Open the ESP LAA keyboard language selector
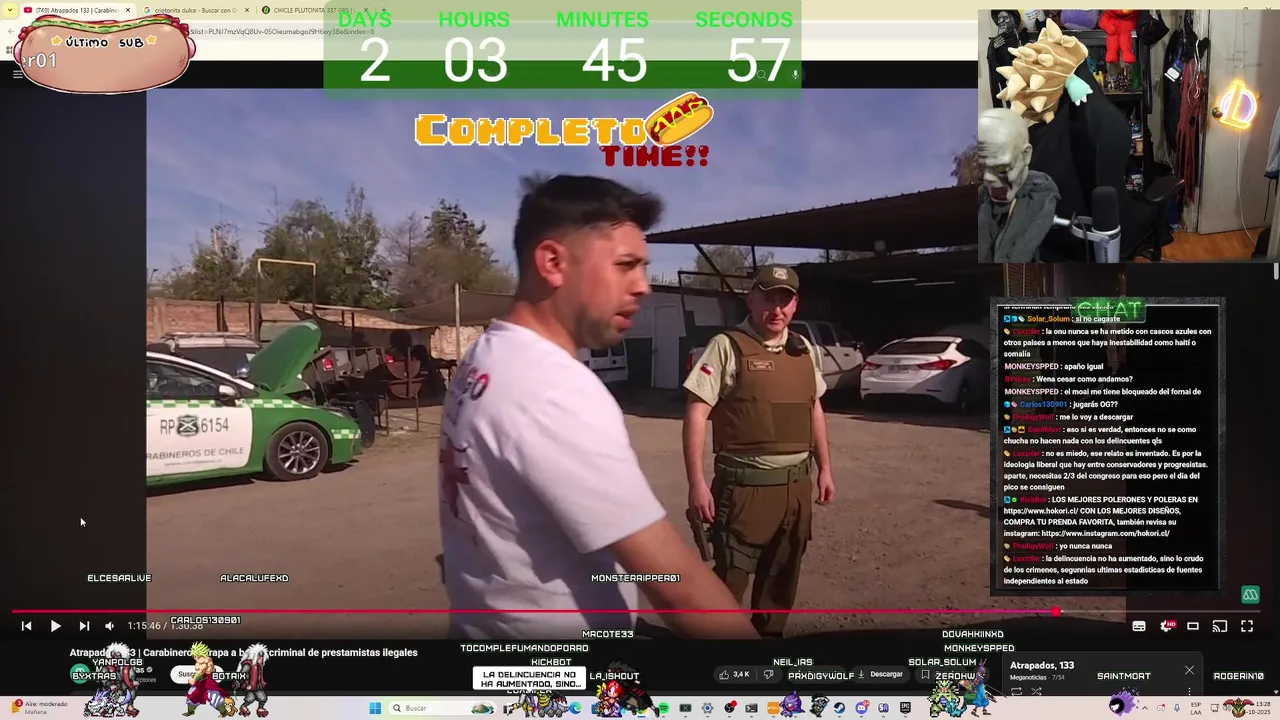Viewport: 1280px width, 720px height. click(x=1196, y=708)
